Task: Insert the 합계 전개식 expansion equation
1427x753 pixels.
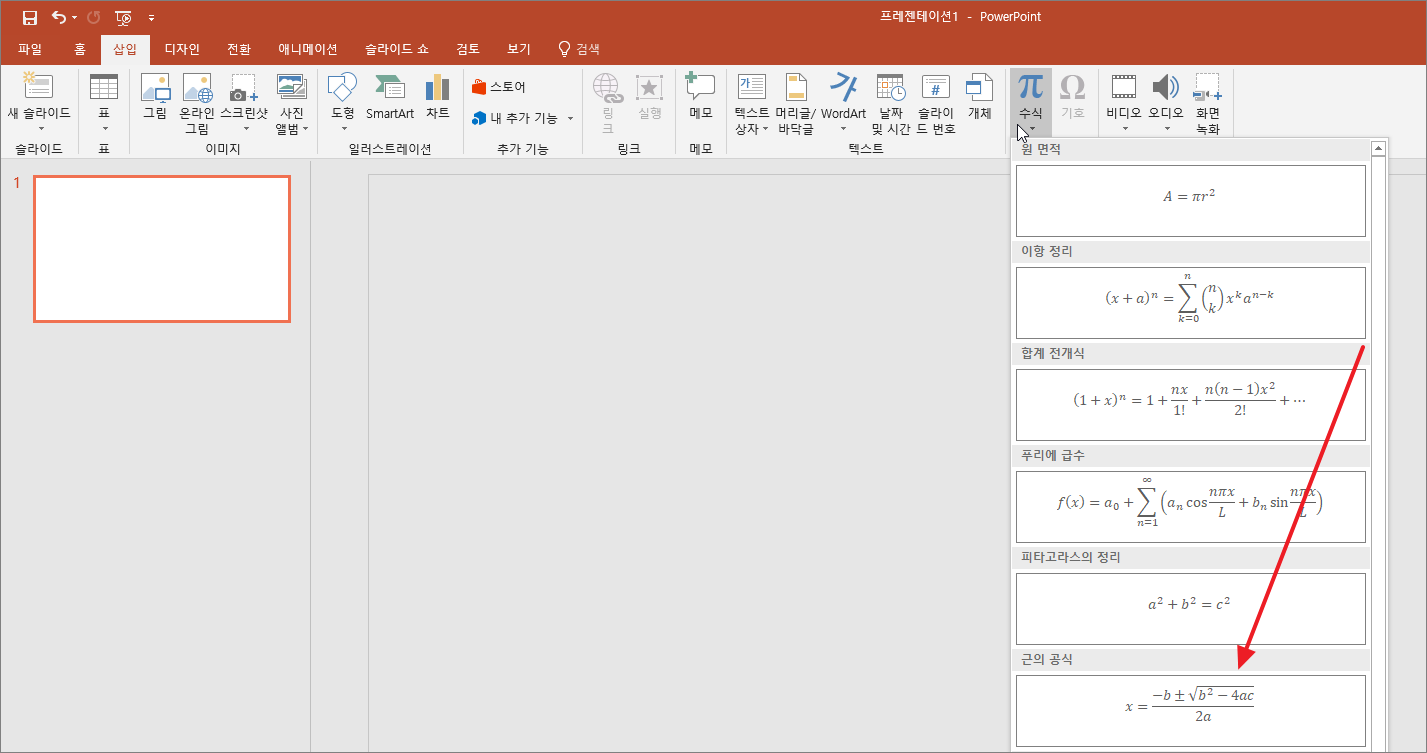Action: click(x=1190, y=404)
